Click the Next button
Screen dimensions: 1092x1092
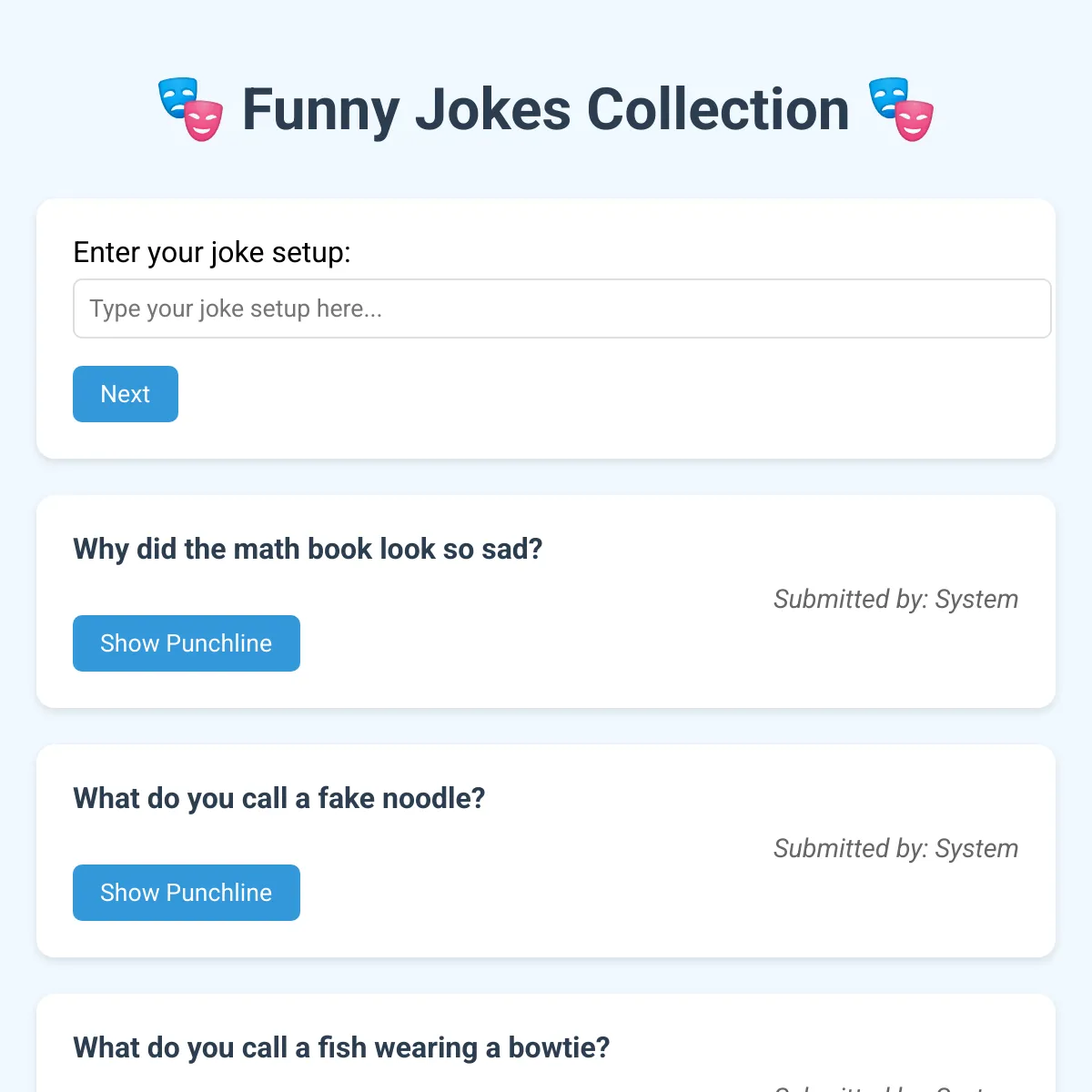pos(126,394)
